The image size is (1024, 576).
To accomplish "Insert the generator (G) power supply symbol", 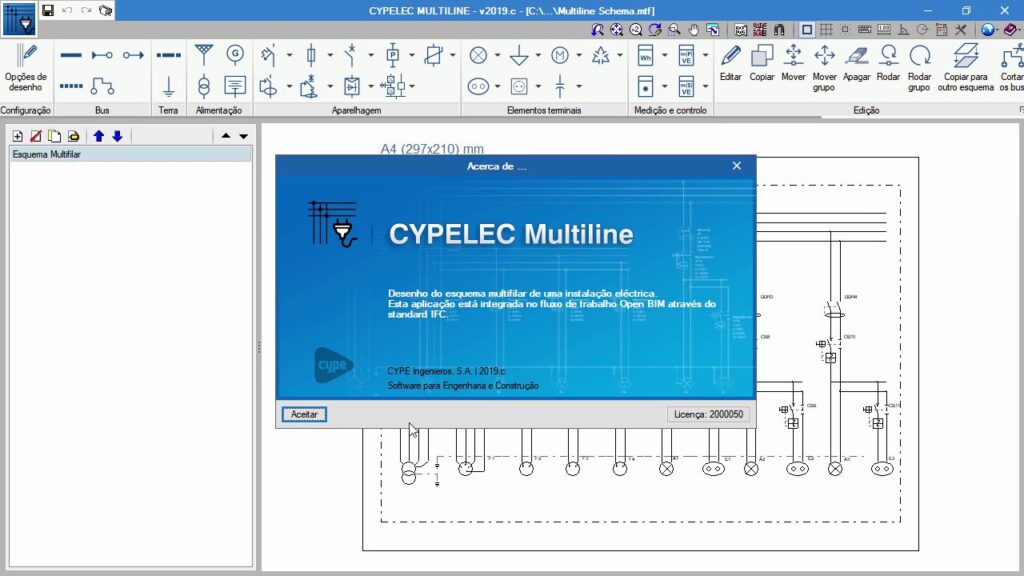I will point(235,54).
